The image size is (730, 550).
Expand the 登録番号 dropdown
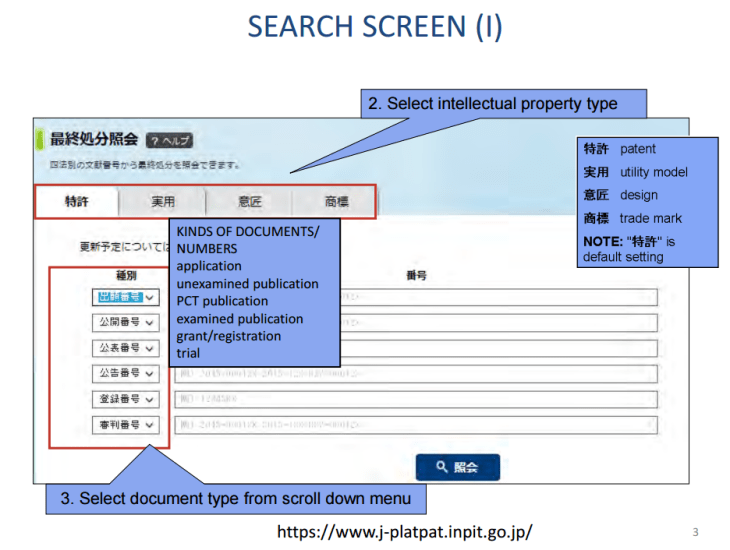coord(125,399)
